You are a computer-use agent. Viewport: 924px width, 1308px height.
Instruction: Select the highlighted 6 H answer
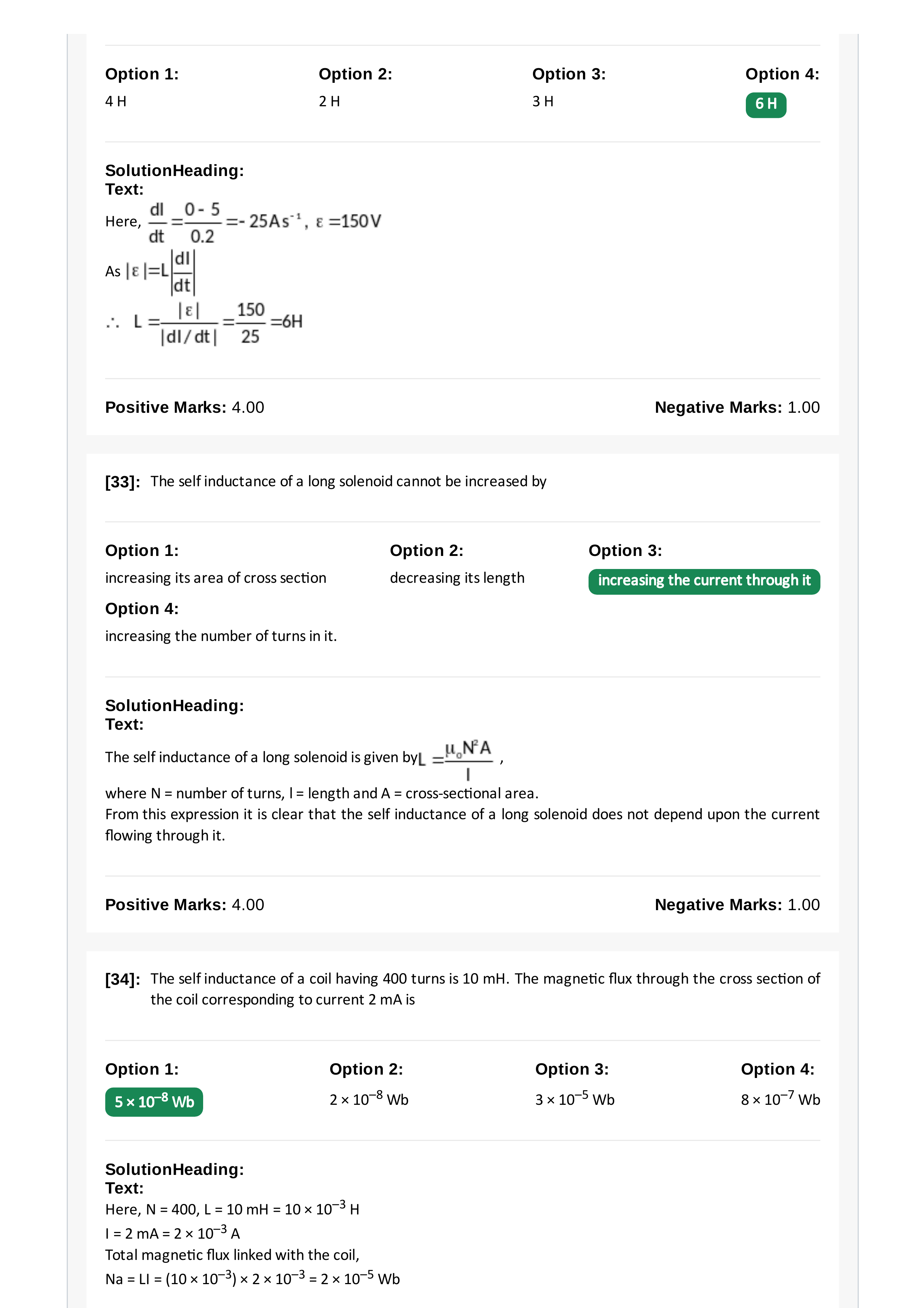(x=766, y=104)
